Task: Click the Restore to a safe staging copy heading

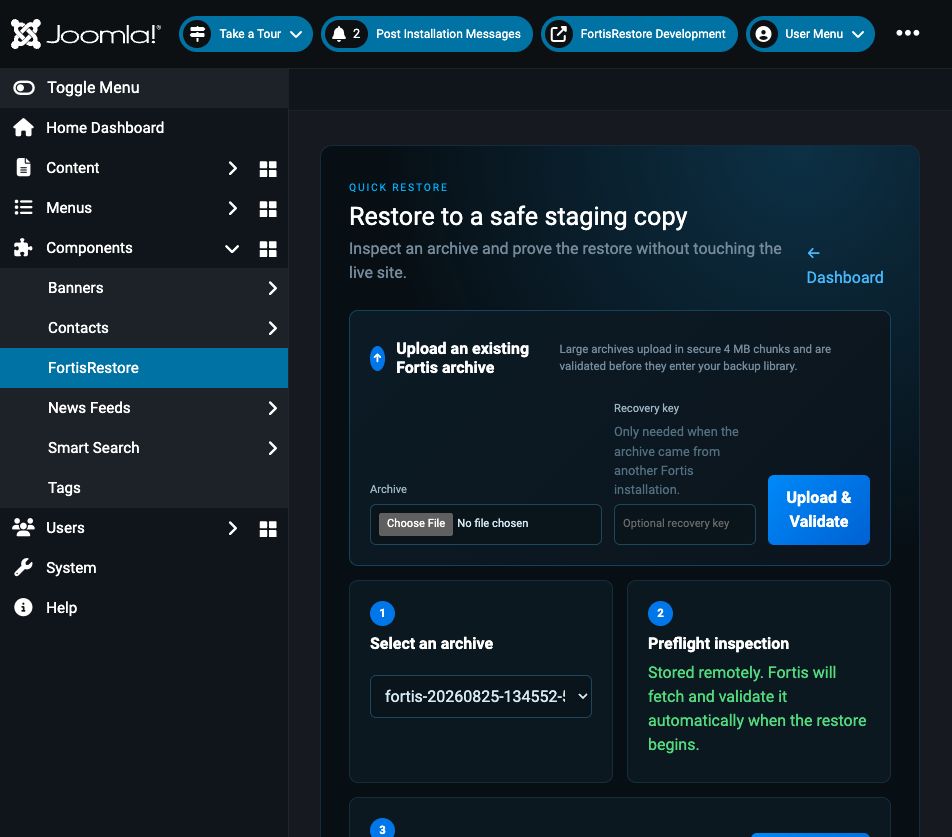Action: (x=518, y=217)
